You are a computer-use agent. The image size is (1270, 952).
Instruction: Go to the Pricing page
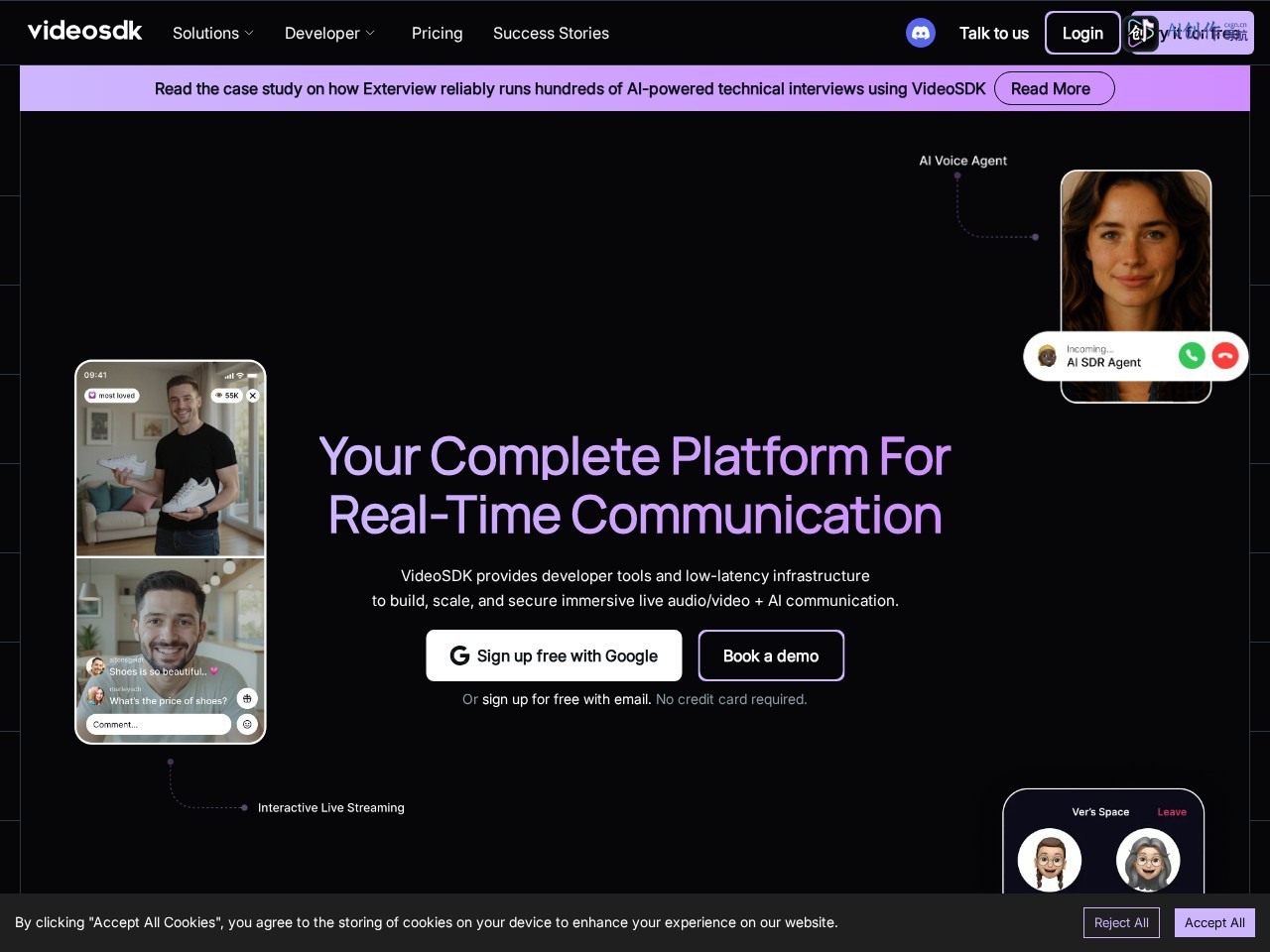pyautogui.click(x=438, y=33)
